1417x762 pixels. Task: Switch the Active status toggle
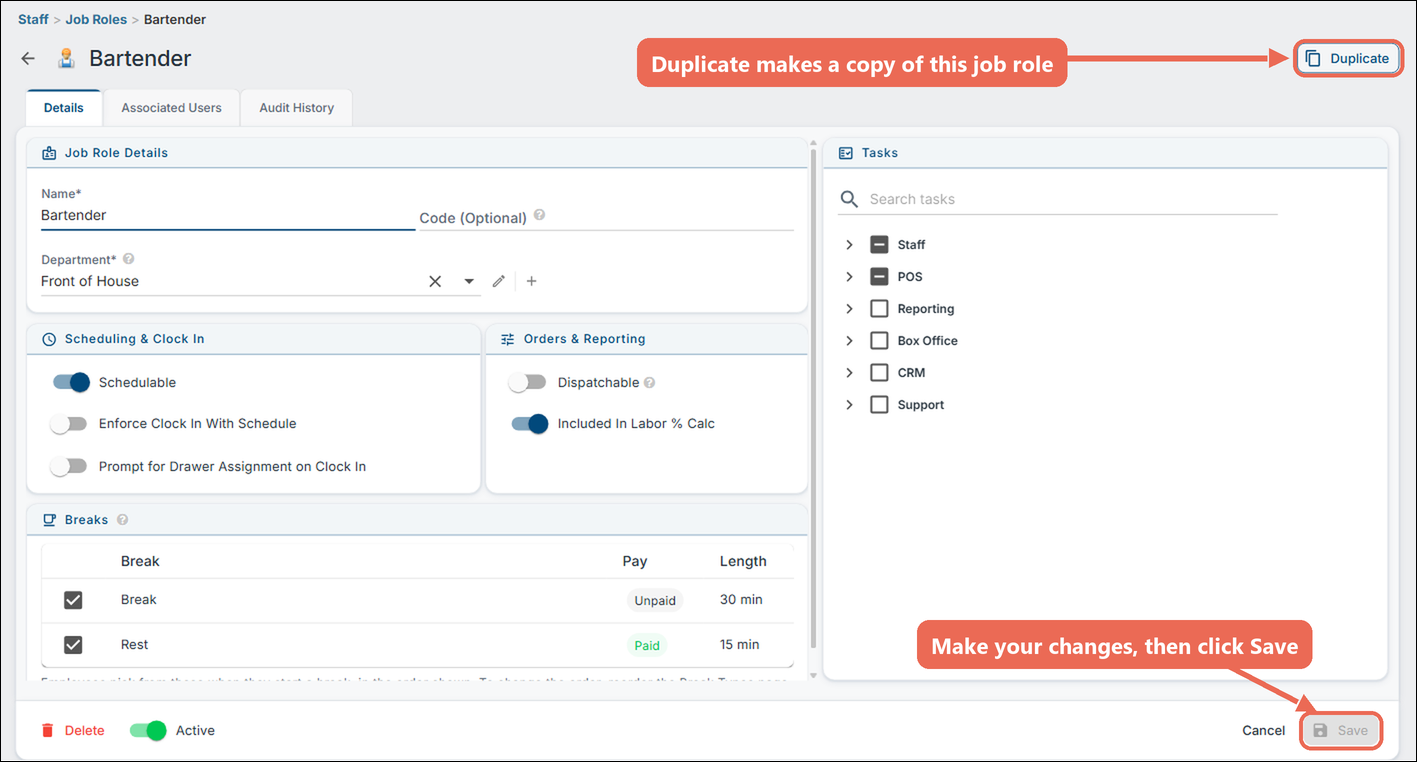[148, 730]
